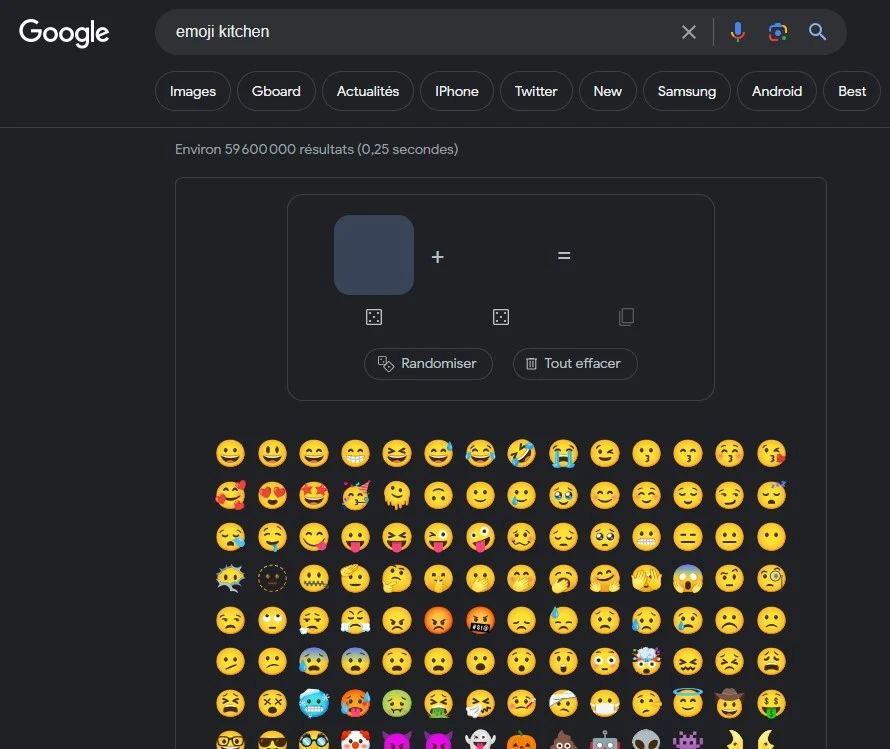Select the robot emoji
The height and width of the screenshot is (749, 890).
click(605, 743)
